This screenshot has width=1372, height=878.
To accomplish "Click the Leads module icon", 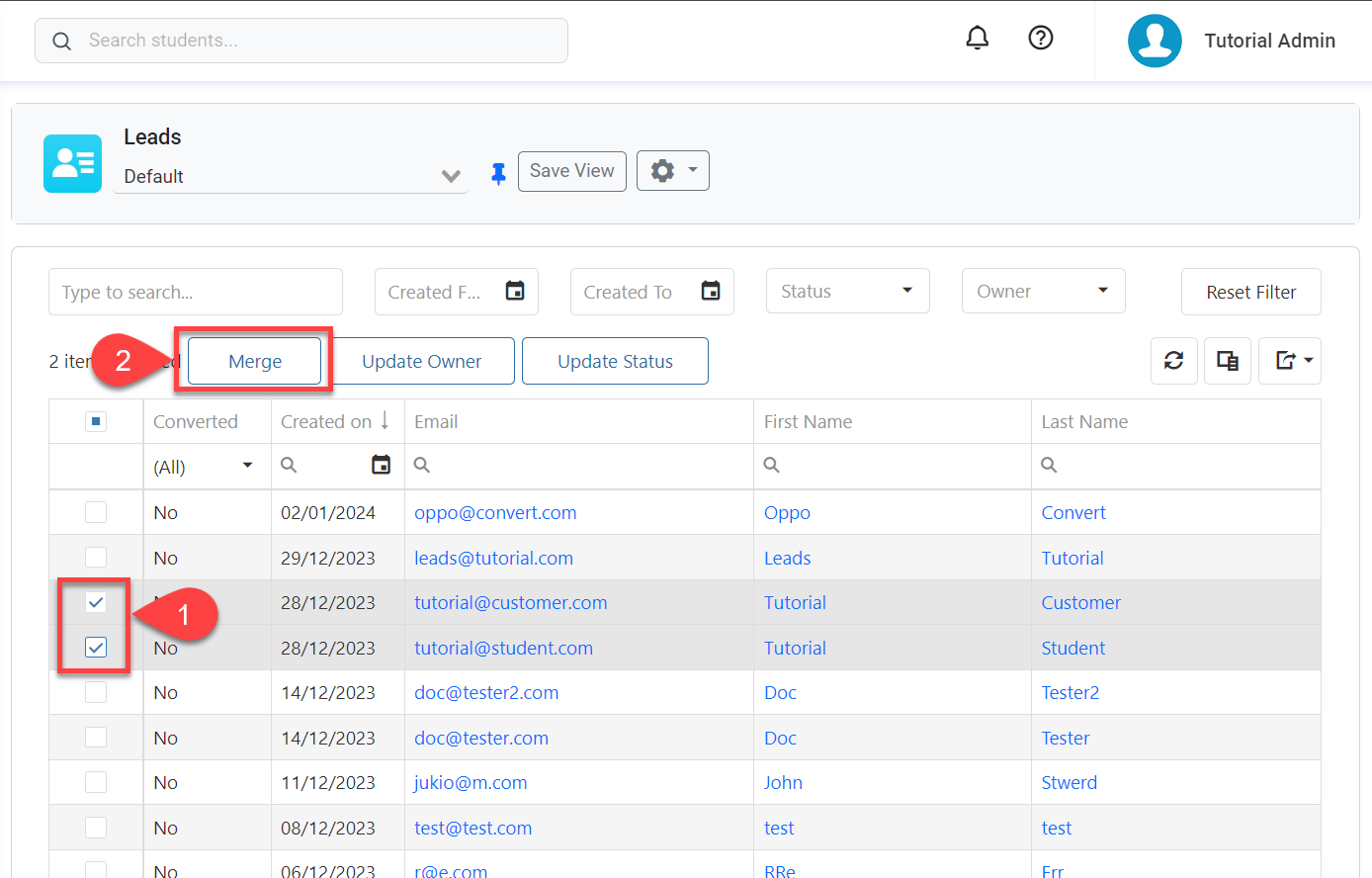I will 72,163.
